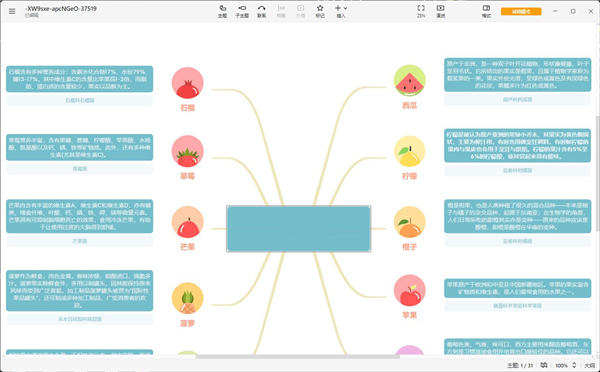
Task: Open the 100% zoom percentage selector
Action: coord(561,365)
